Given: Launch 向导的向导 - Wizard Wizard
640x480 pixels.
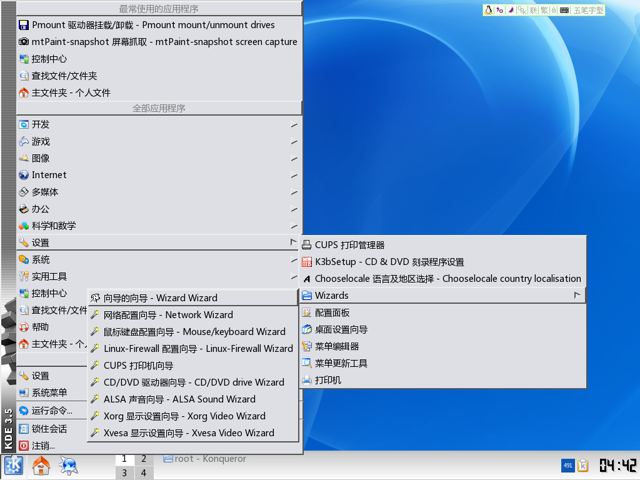Looking at the screenshot, I should pos(193,298).
